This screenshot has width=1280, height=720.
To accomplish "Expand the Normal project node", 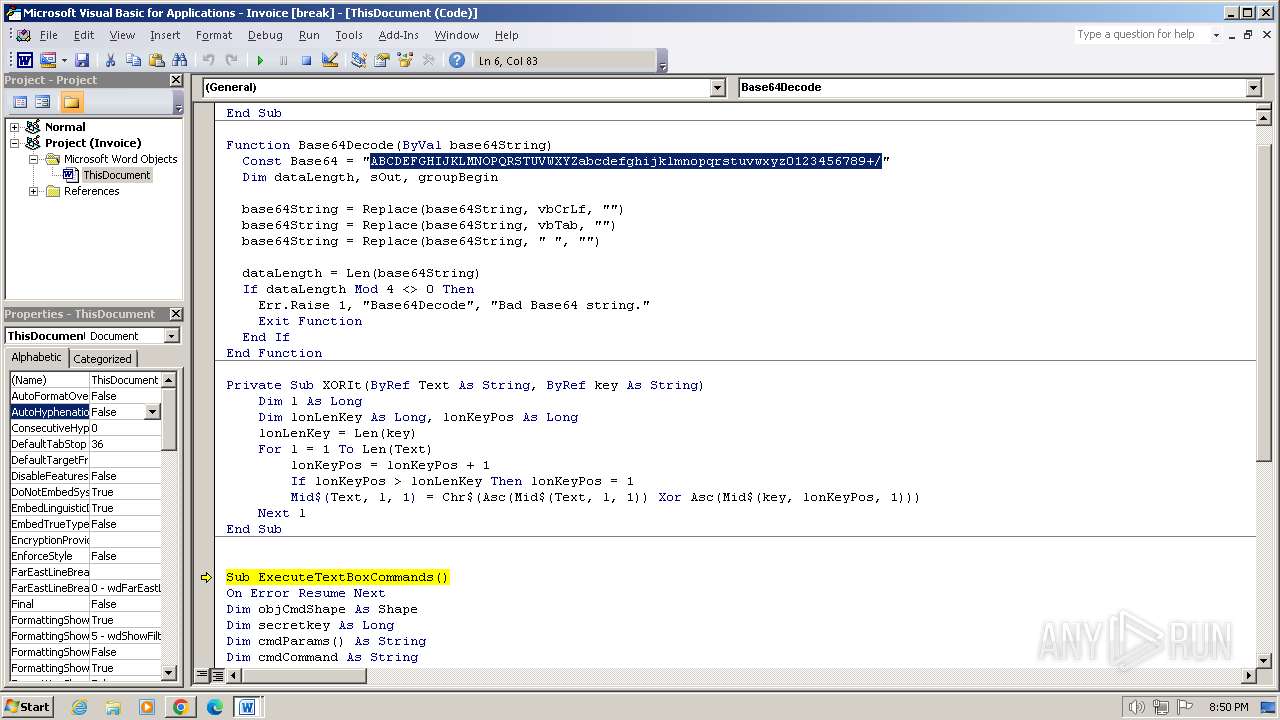I will tap(15, 127).
